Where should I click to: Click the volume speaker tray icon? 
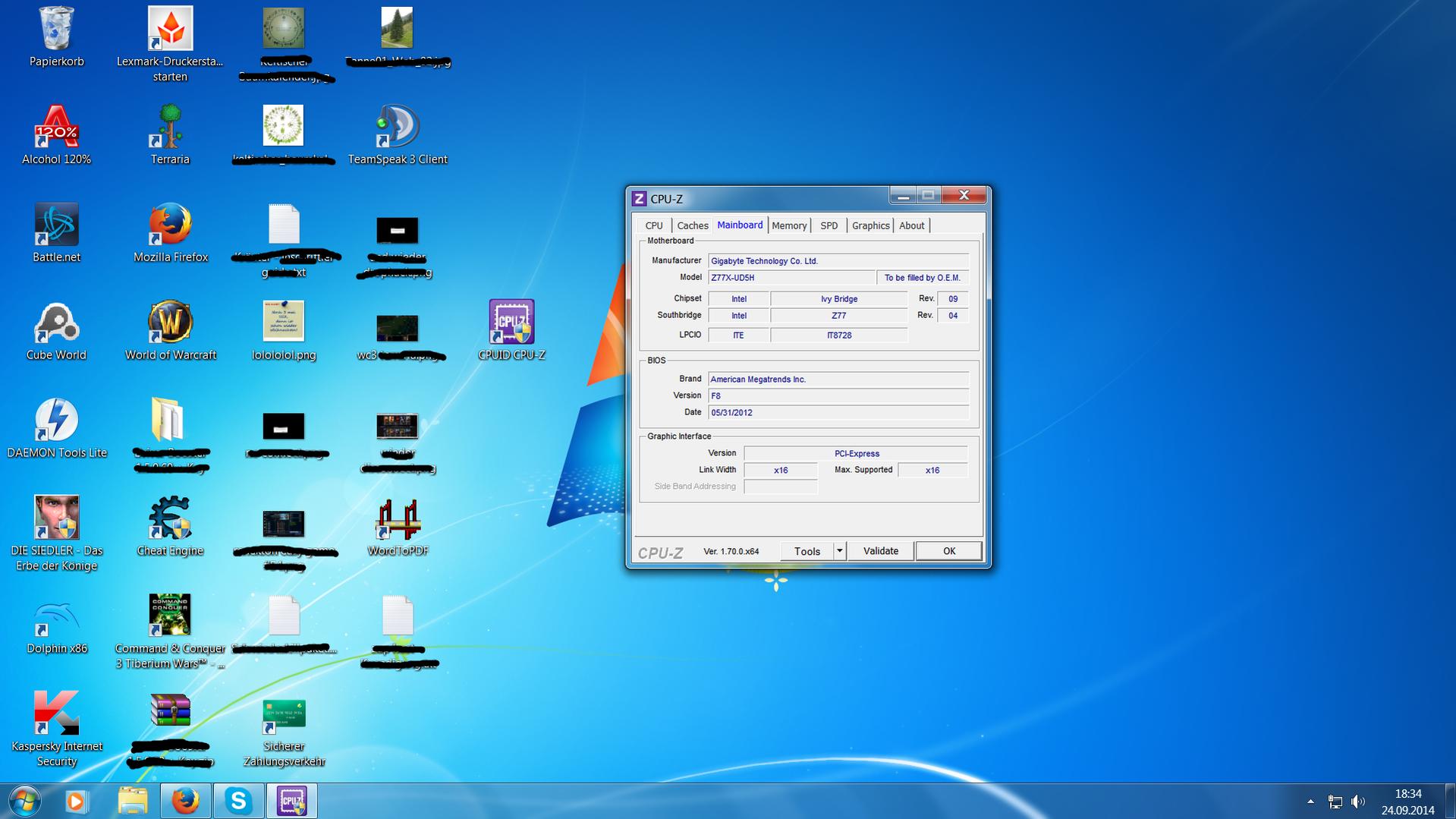(x=1358, y=802)
